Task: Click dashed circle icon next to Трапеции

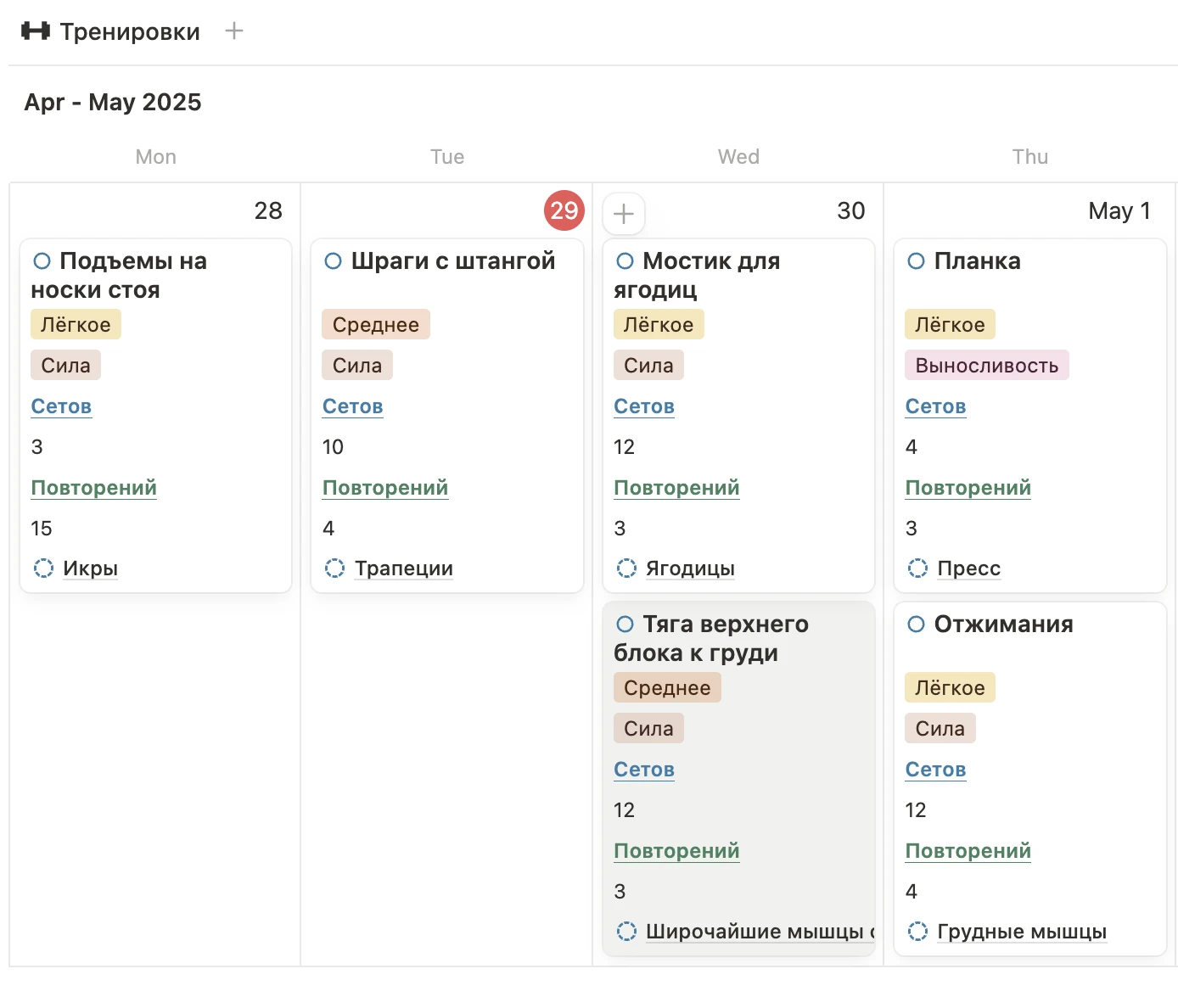Action: [x=334, y=568]
